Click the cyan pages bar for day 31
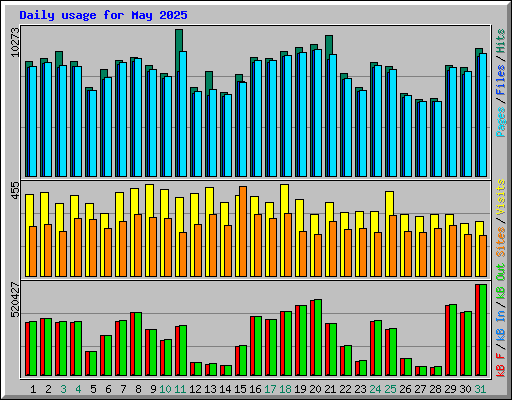 coord(483,115)
